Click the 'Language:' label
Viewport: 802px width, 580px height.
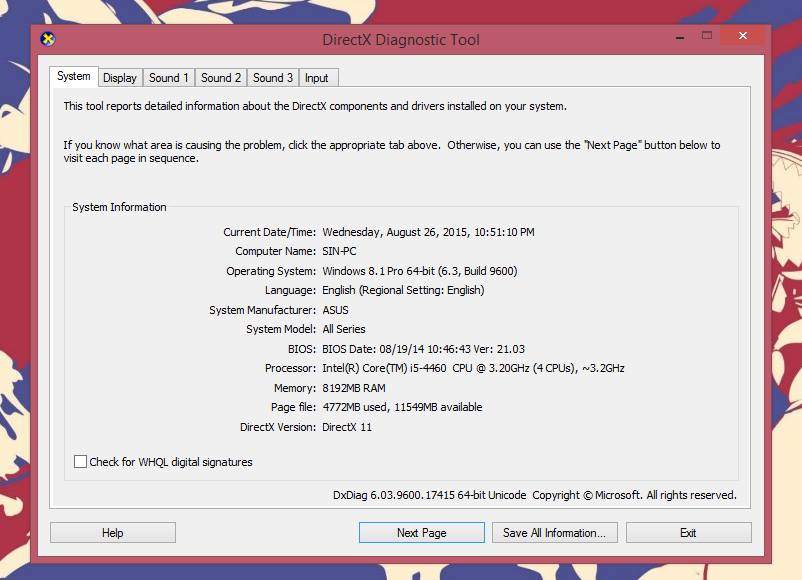291,291
